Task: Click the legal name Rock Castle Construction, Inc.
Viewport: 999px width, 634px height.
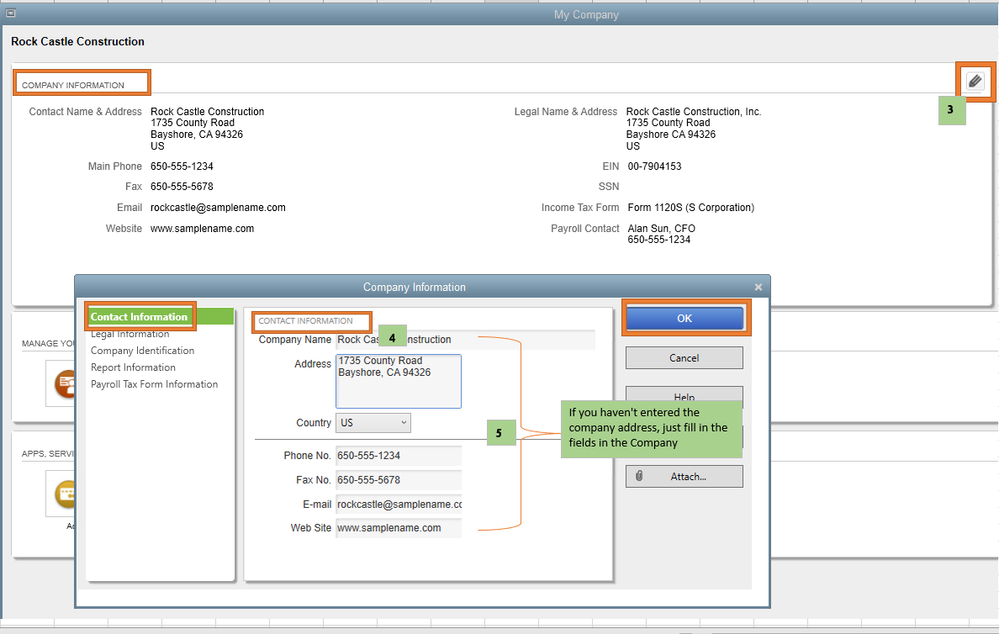Action: (x=694, y=112)
